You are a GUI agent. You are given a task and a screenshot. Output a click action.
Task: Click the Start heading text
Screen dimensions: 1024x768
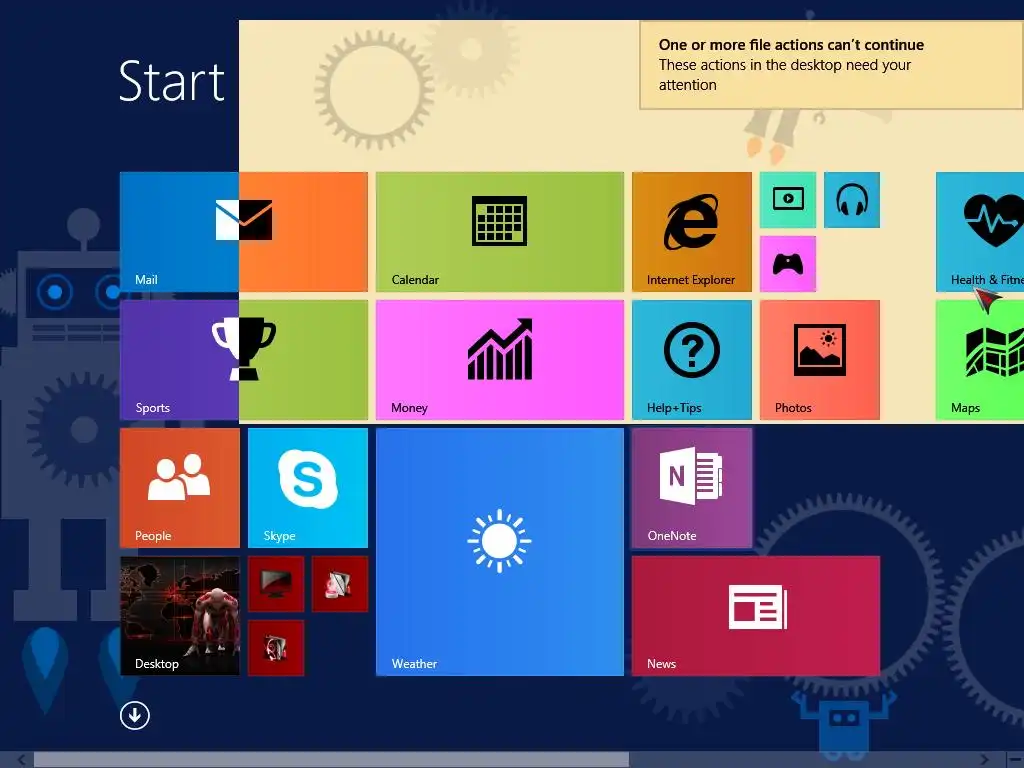click(x=172, y=82)
